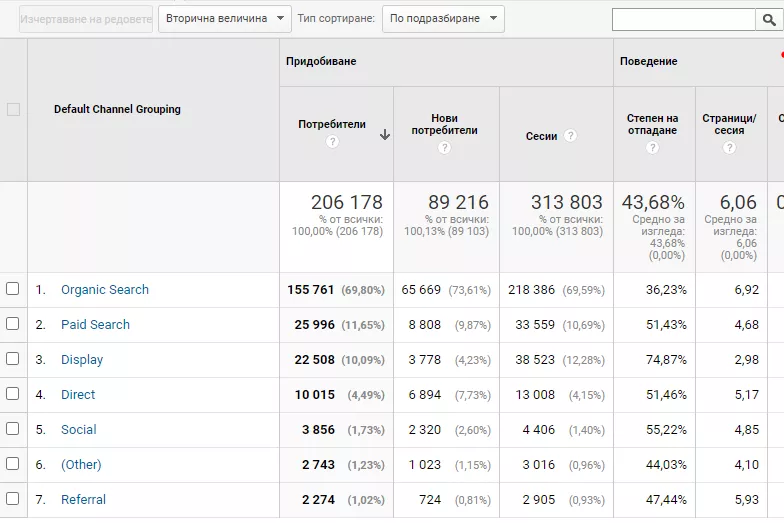Focus the table search input field
Image resolution: width=784 pixels, height=523 pixels.
tap(684, 20)
